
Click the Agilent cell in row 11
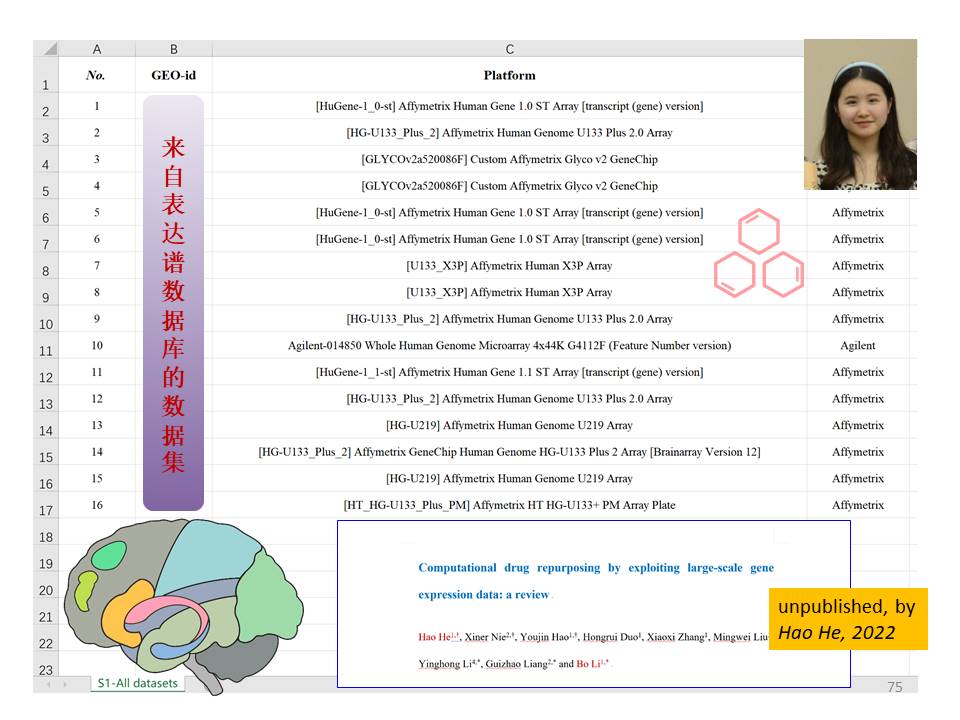857,346
